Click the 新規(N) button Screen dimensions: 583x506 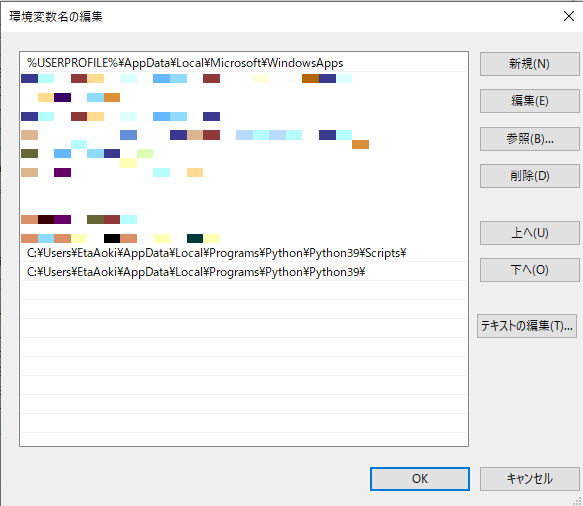[x=529, y=64]
